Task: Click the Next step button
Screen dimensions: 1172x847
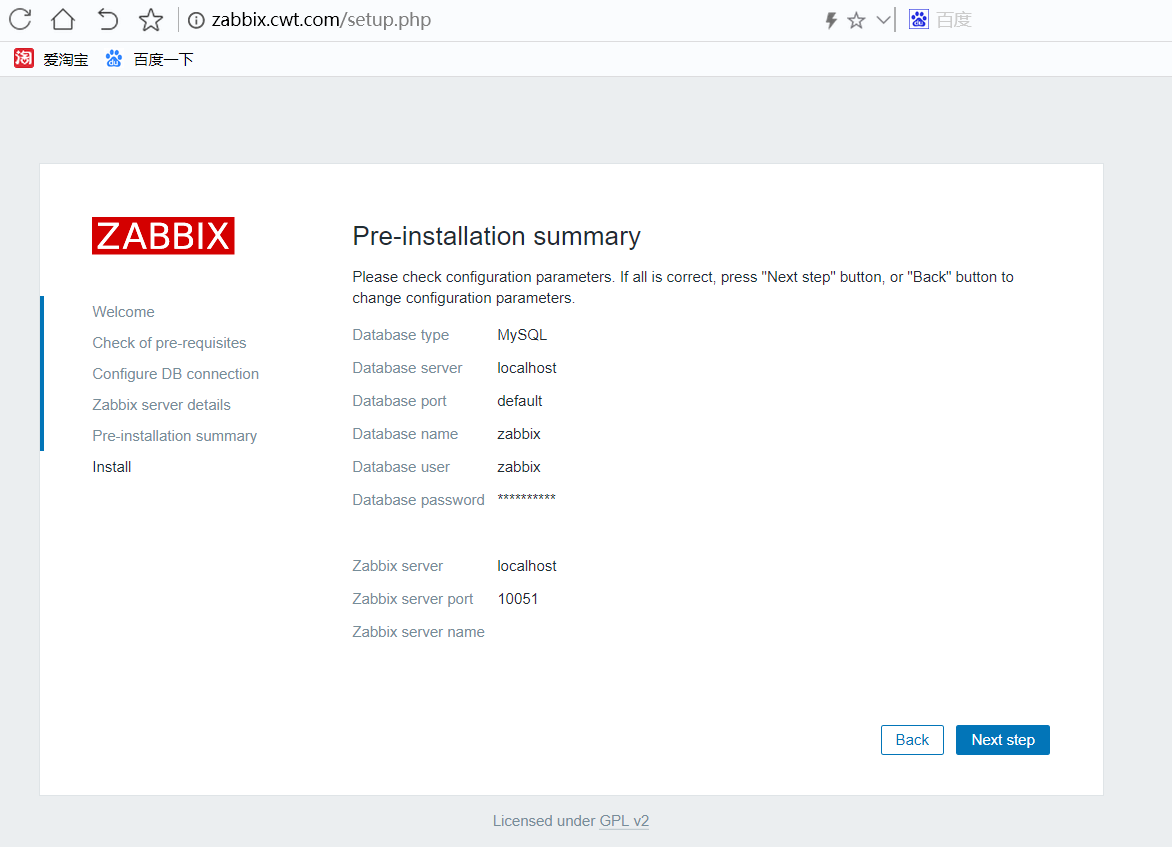Action: coord(1002,740)
